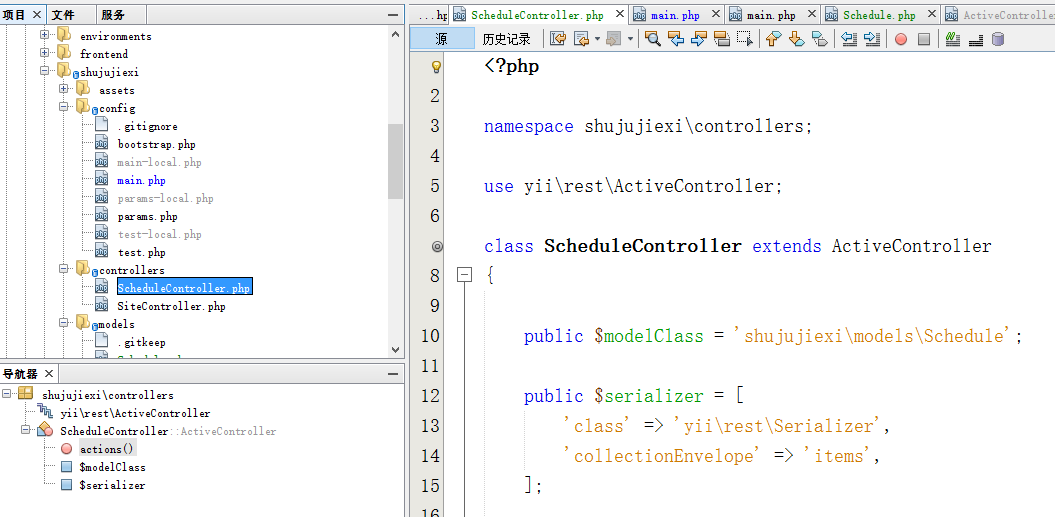The width and height of the screenshot is (1055, 517).
Task: Select $serializer in navigator
Action: 112,485
